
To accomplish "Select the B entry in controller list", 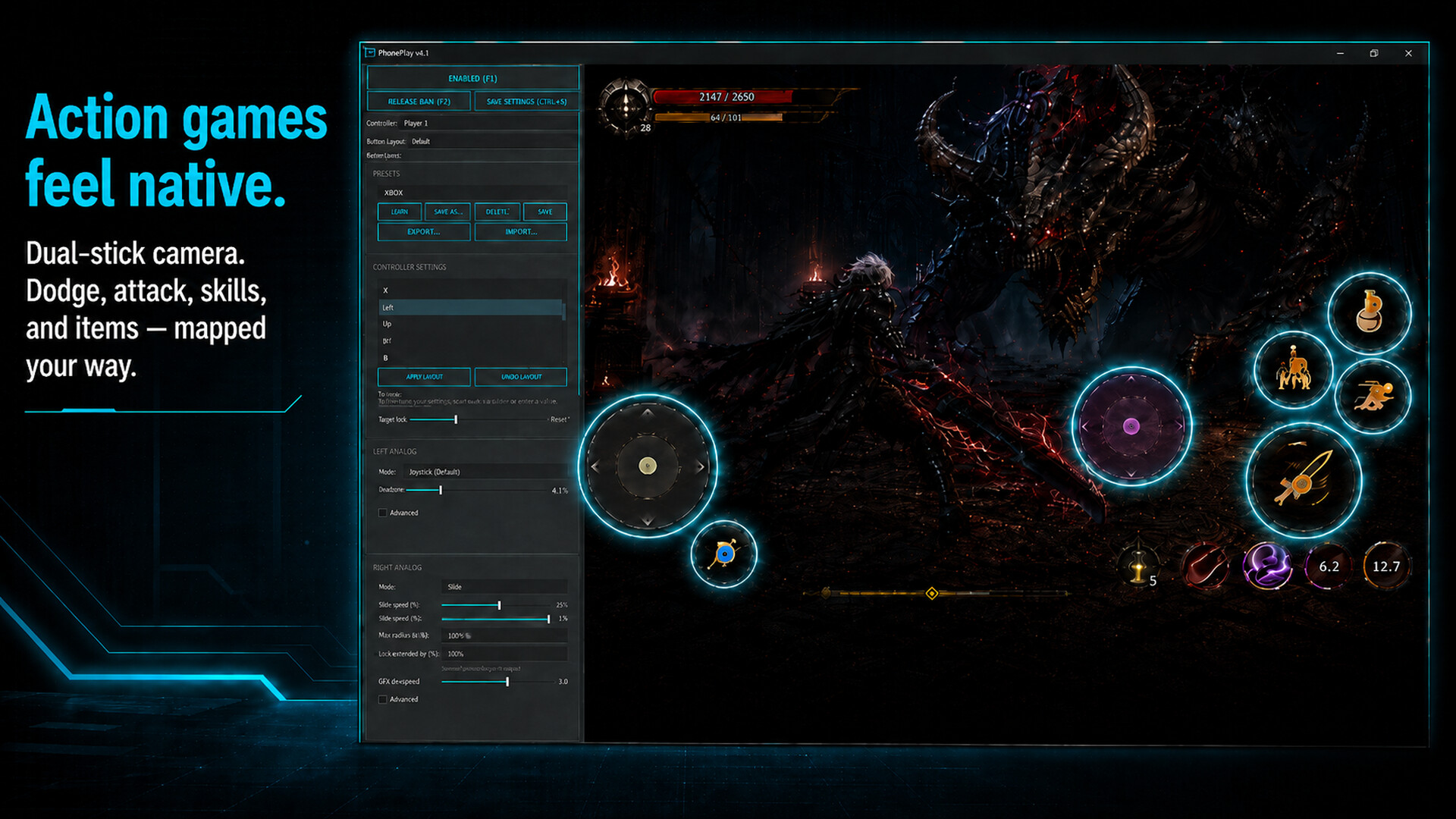I will 470,357.
